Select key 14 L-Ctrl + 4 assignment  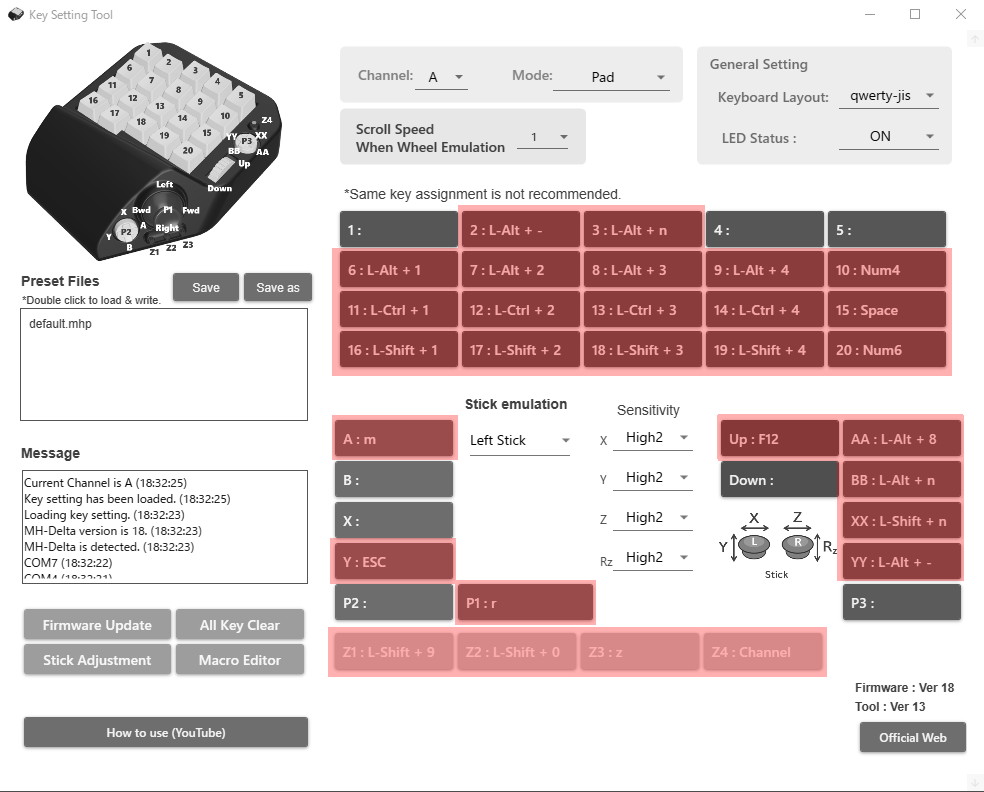pyautogui.click(x=764, y=310)
